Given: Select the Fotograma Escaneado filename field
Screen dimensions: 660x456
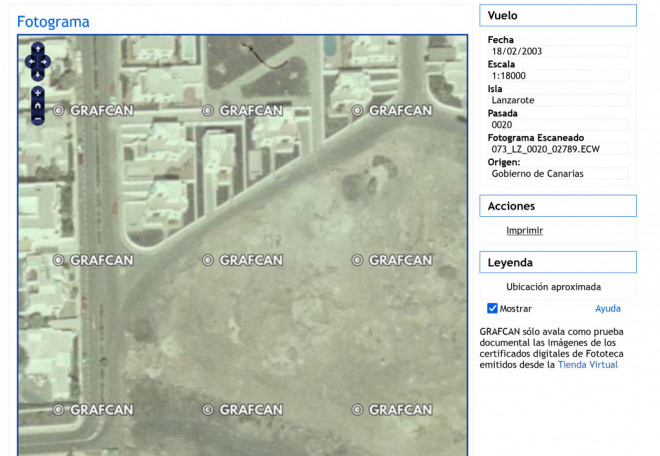Looking at the screenshot, I should [x=558, y=149].
